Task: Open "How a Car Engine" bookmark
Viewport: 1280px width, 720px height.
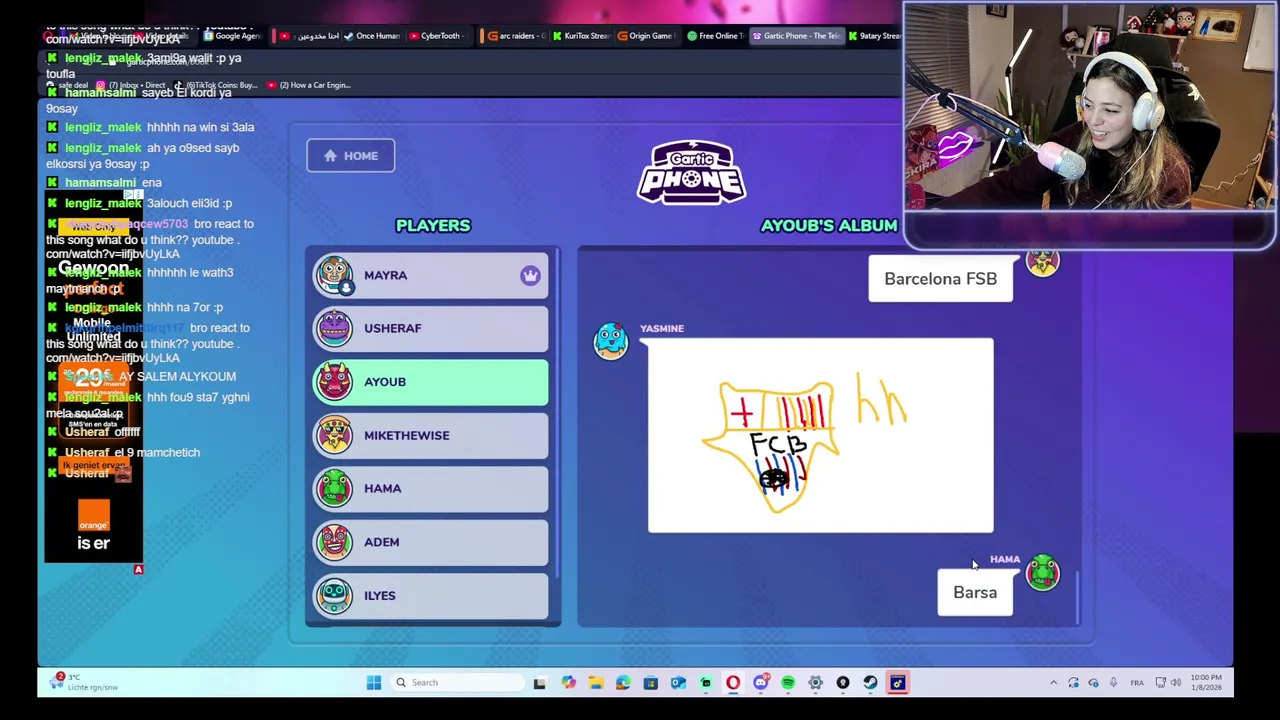Action: point(308,85)
